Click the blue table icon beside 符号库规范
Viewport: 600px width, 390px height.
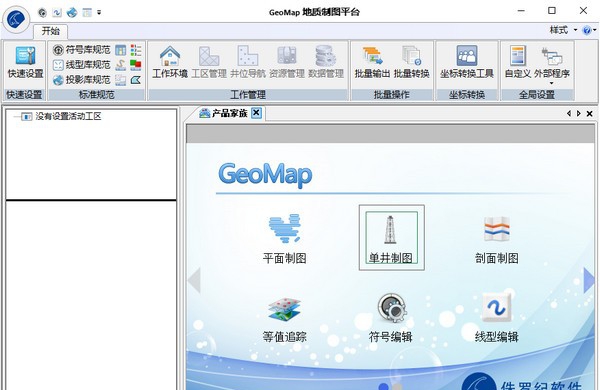coord(121,50)
